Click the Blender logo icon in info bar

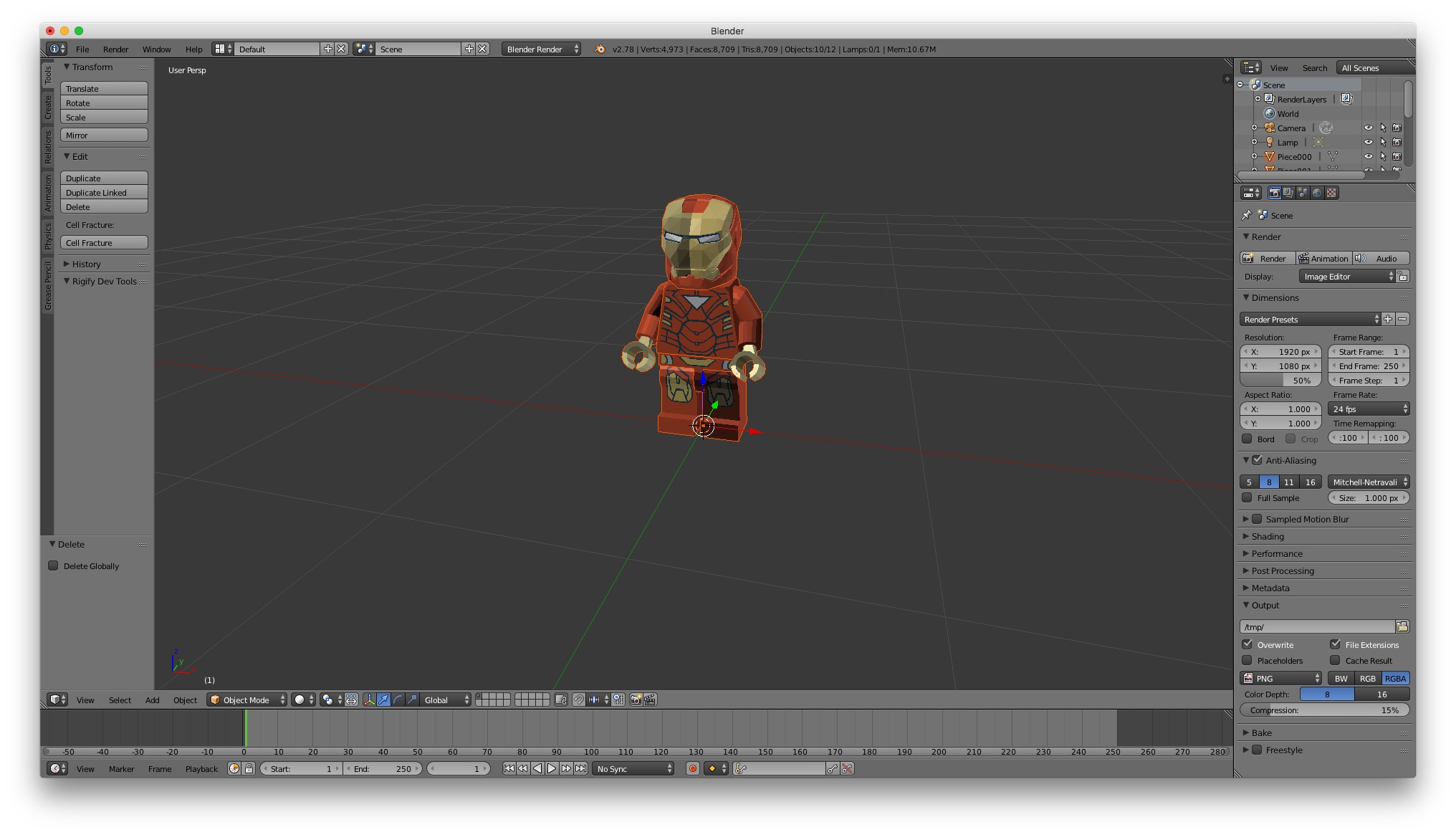point(600,49)
